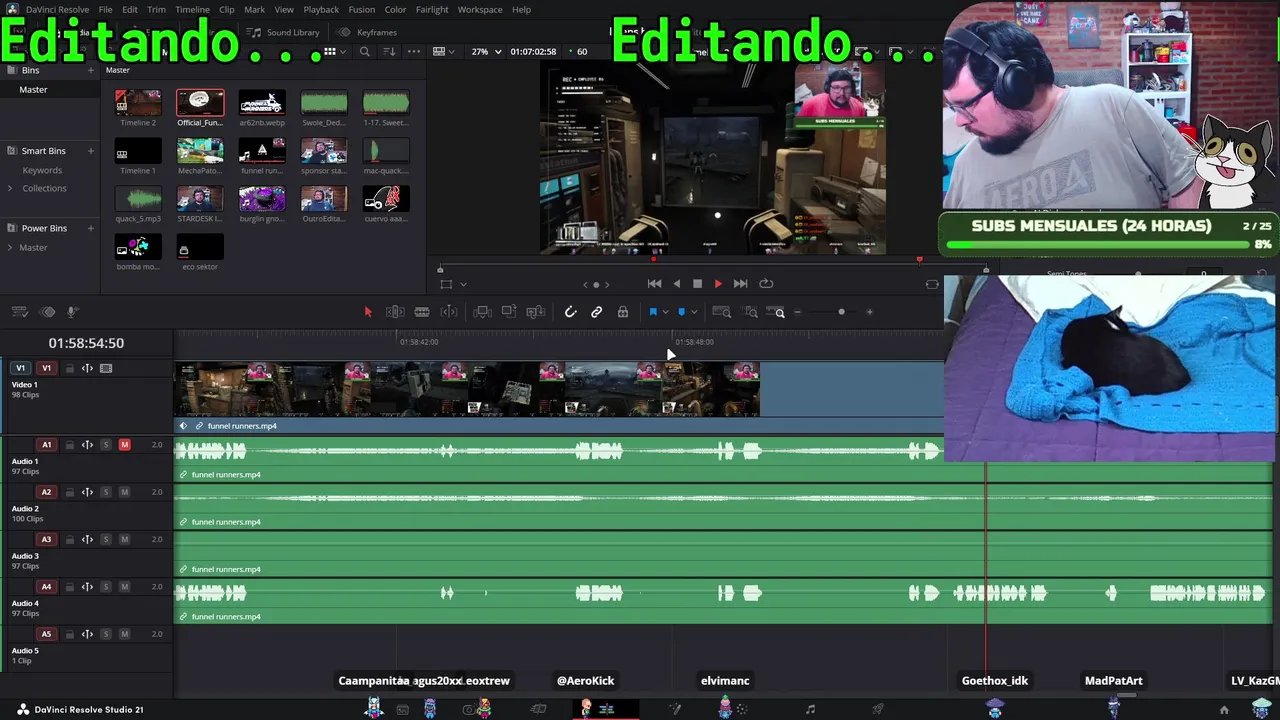This screenshot has height=720, width=1280.
Task: Add a new Smart Bin
Action: point(90,151)
